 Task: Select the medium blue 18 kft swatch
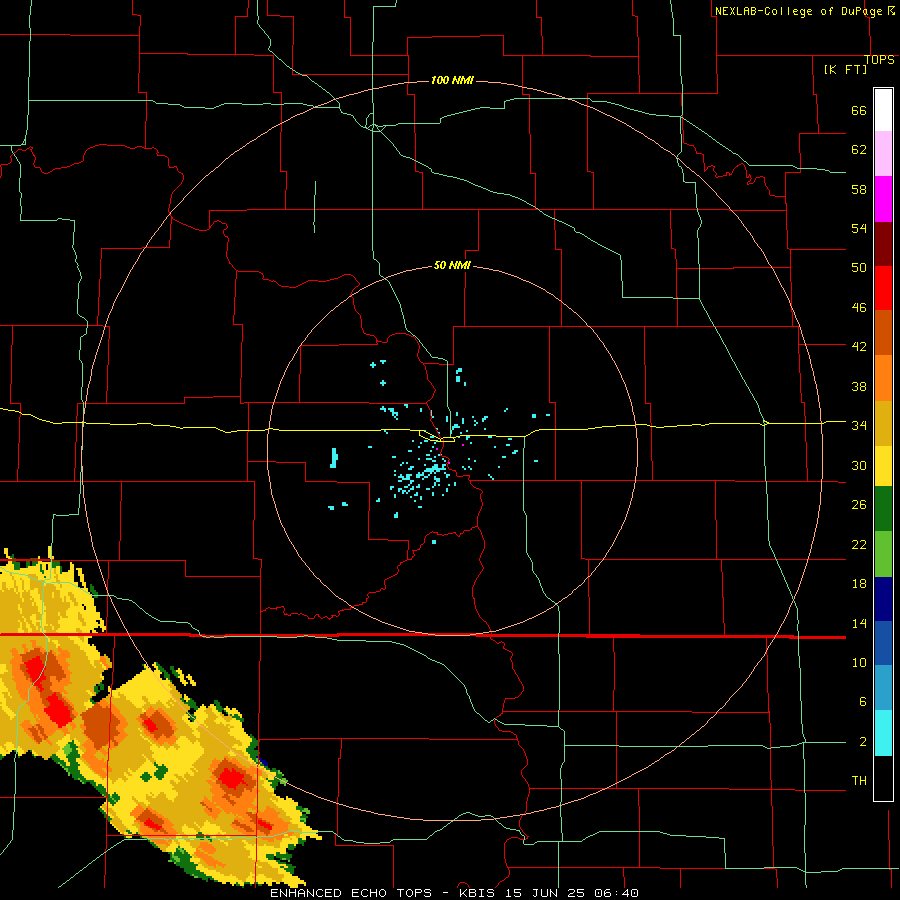coord(883,643)
